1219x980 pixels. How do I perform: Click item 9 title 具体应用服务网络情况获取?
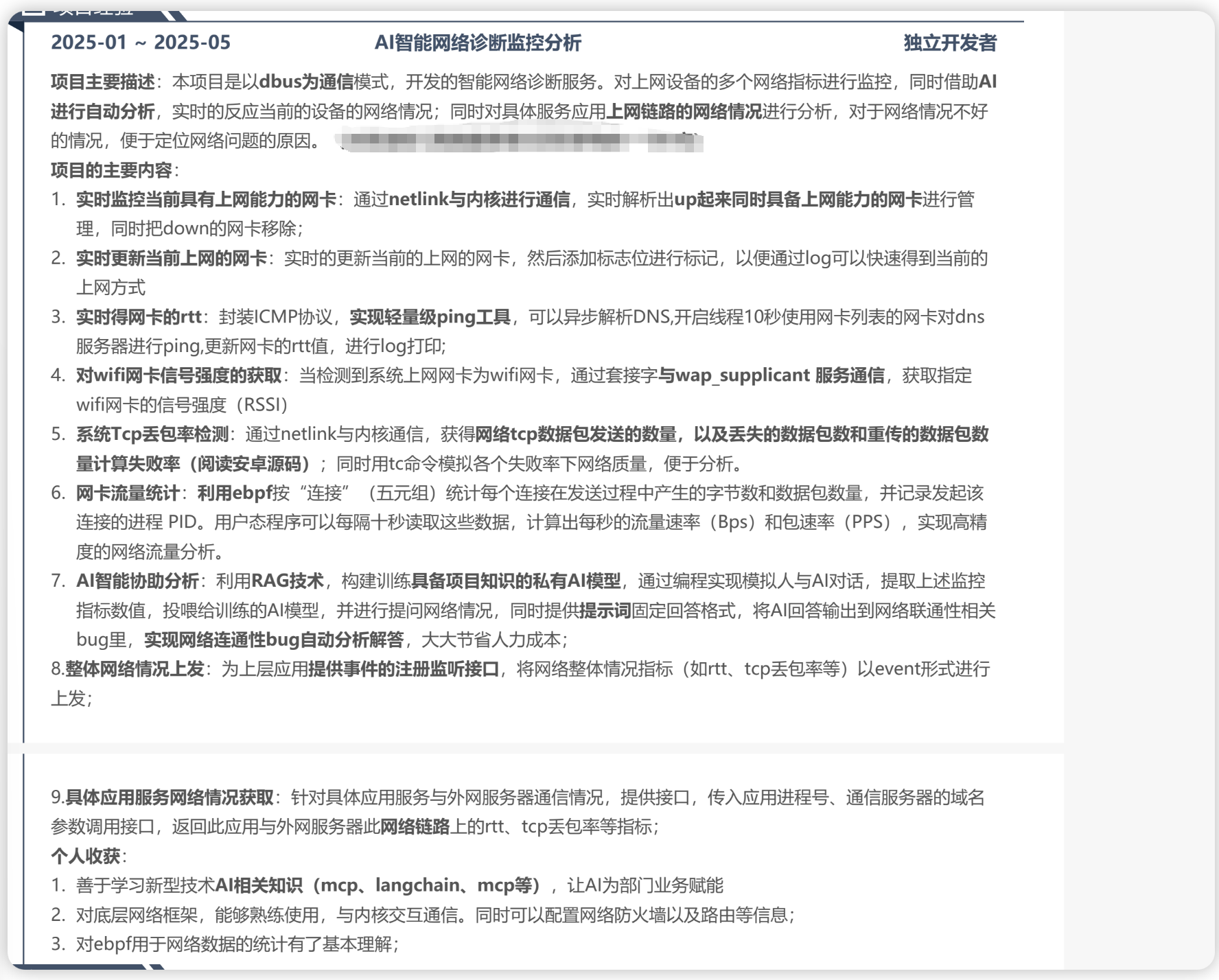(170, 797)
